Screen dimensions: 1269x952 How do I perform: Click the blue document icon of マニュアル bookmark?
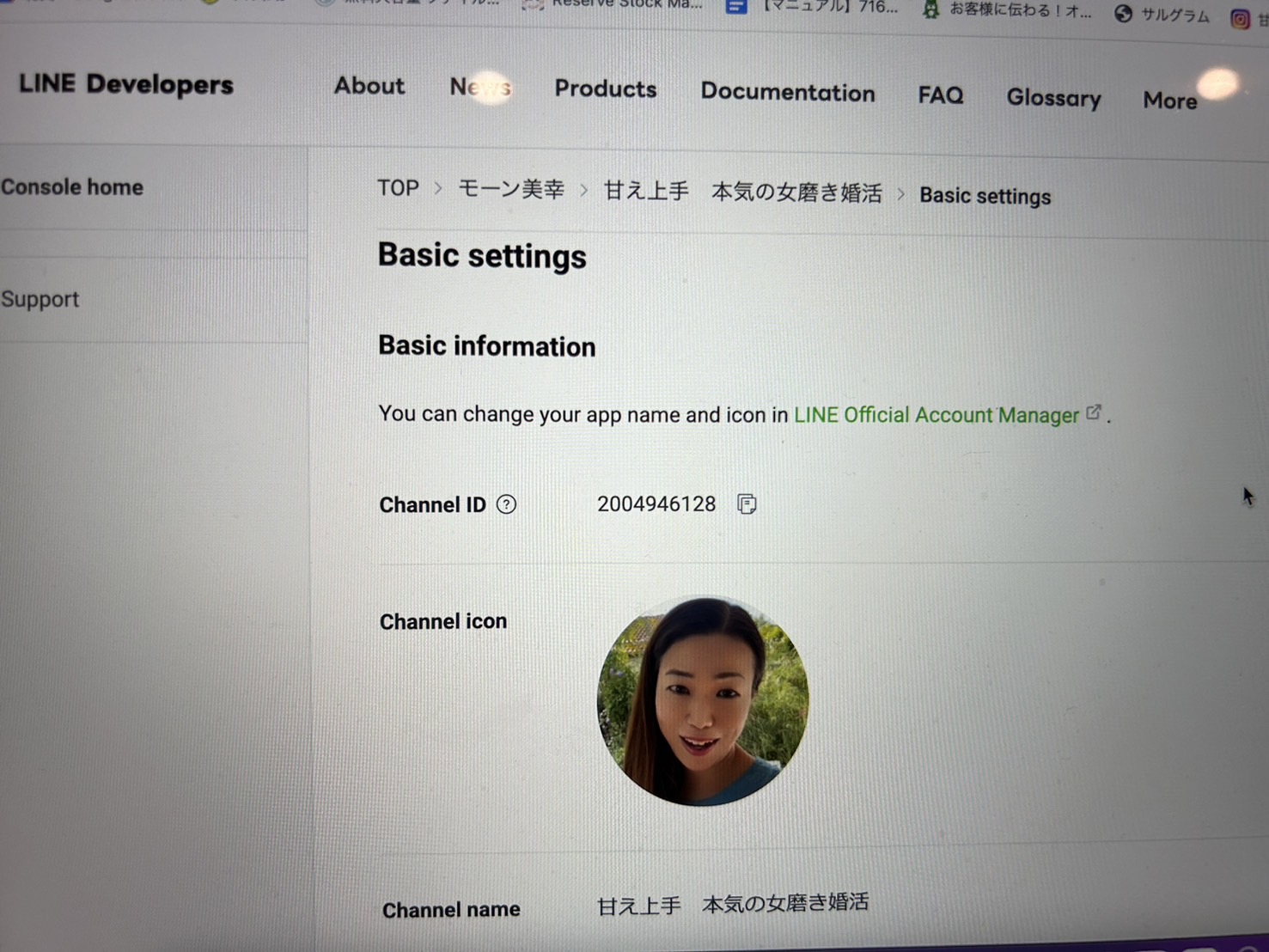735,7
